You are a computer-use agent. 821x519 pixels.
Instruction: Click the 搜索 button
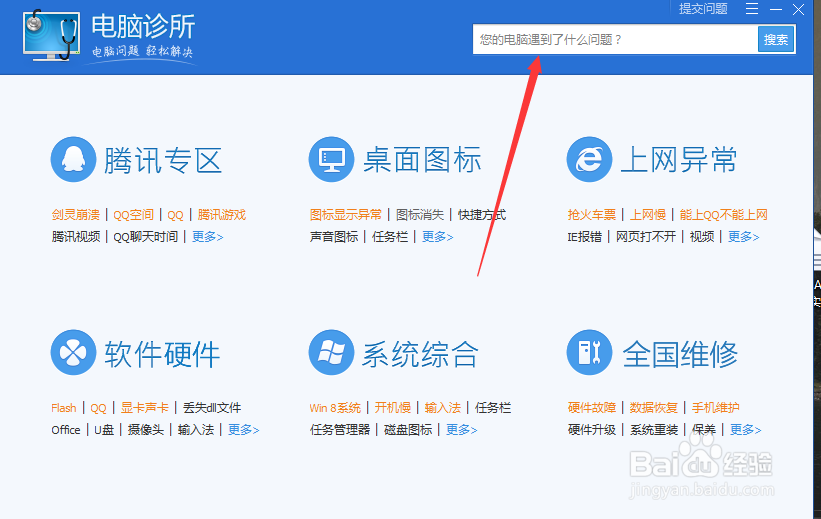coord(776,39)
